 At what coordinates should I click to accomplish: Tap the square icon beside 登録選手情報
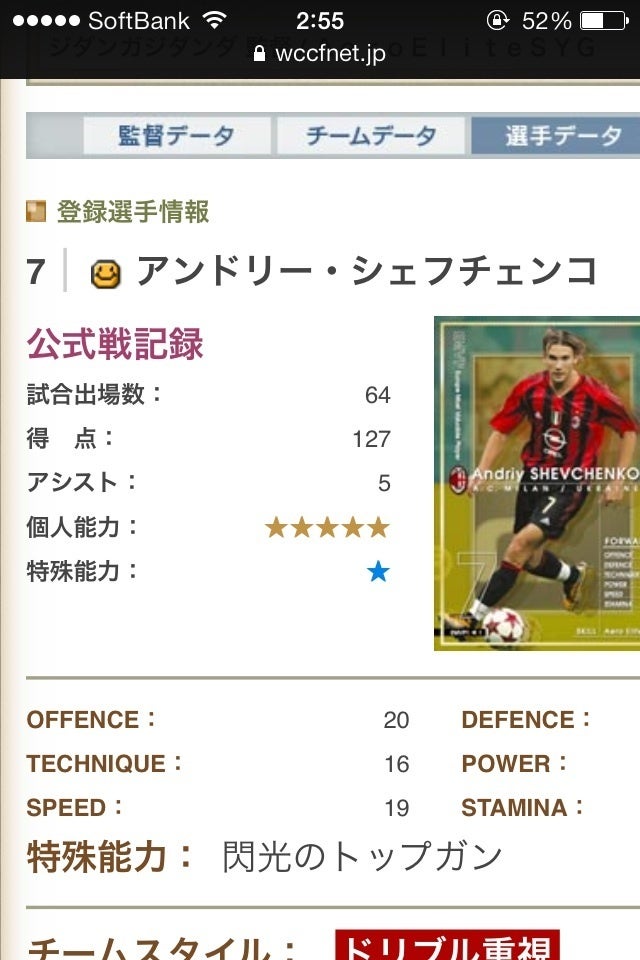click(x=37, y=212)
